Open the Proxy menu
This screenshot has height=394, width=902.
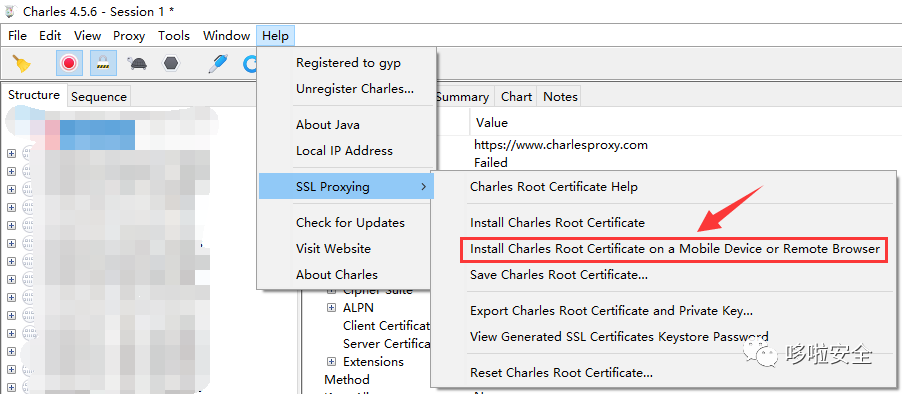[129, 36]
